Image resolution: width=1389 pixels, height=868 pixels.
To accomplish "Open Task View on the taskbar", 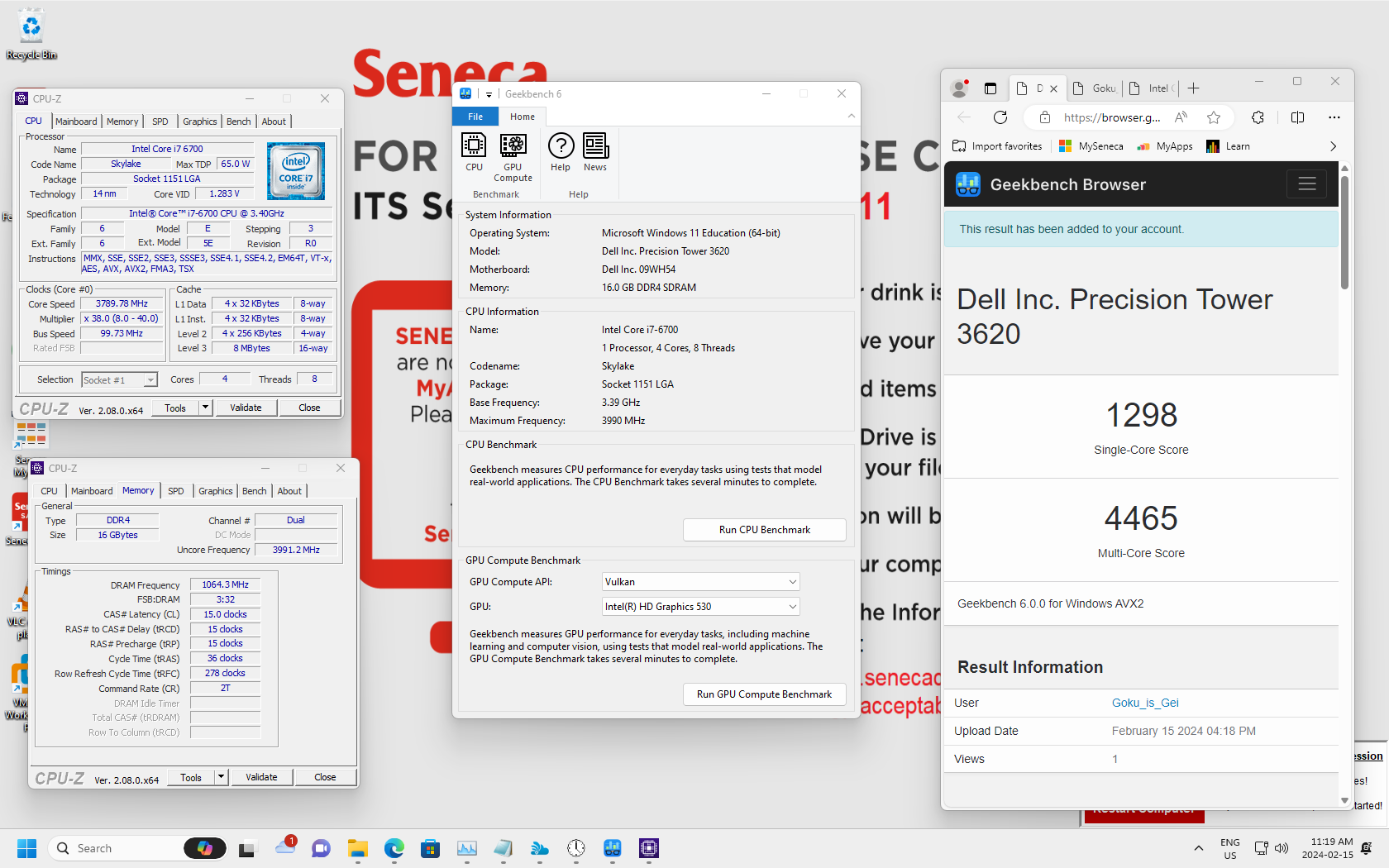I will tap(247, 848).
